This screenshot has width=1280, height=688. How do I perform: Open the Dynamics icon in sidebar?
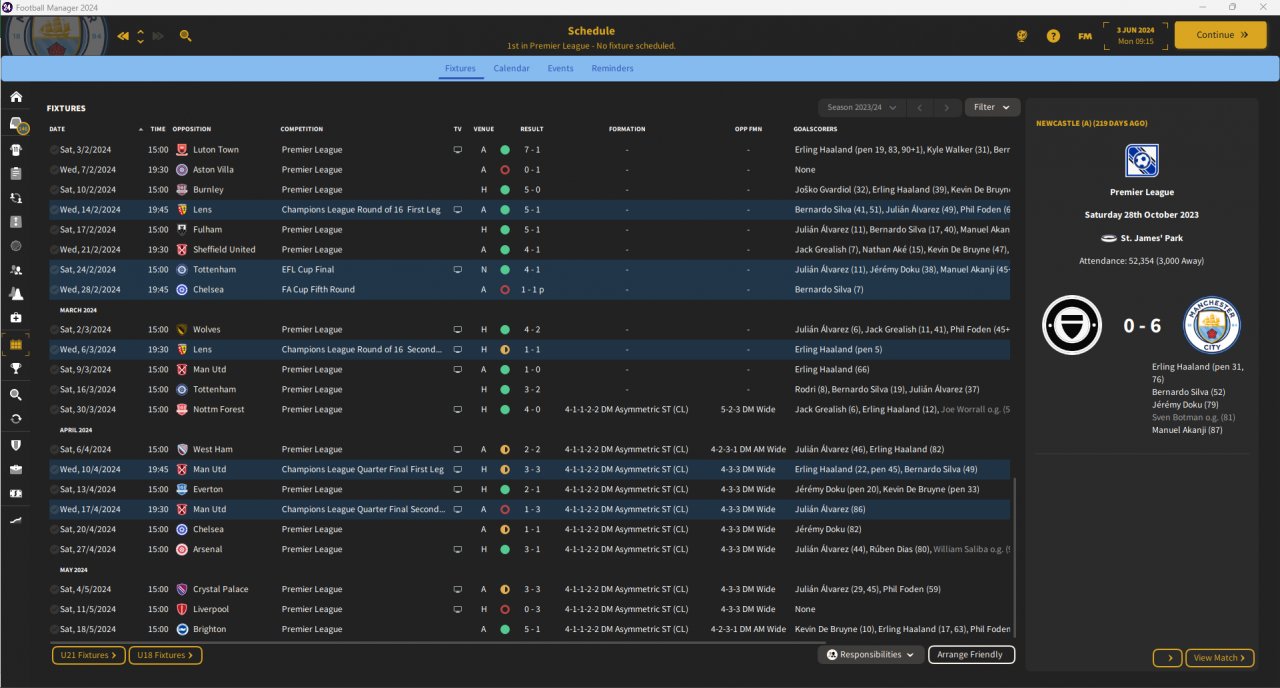click(16, 198)
